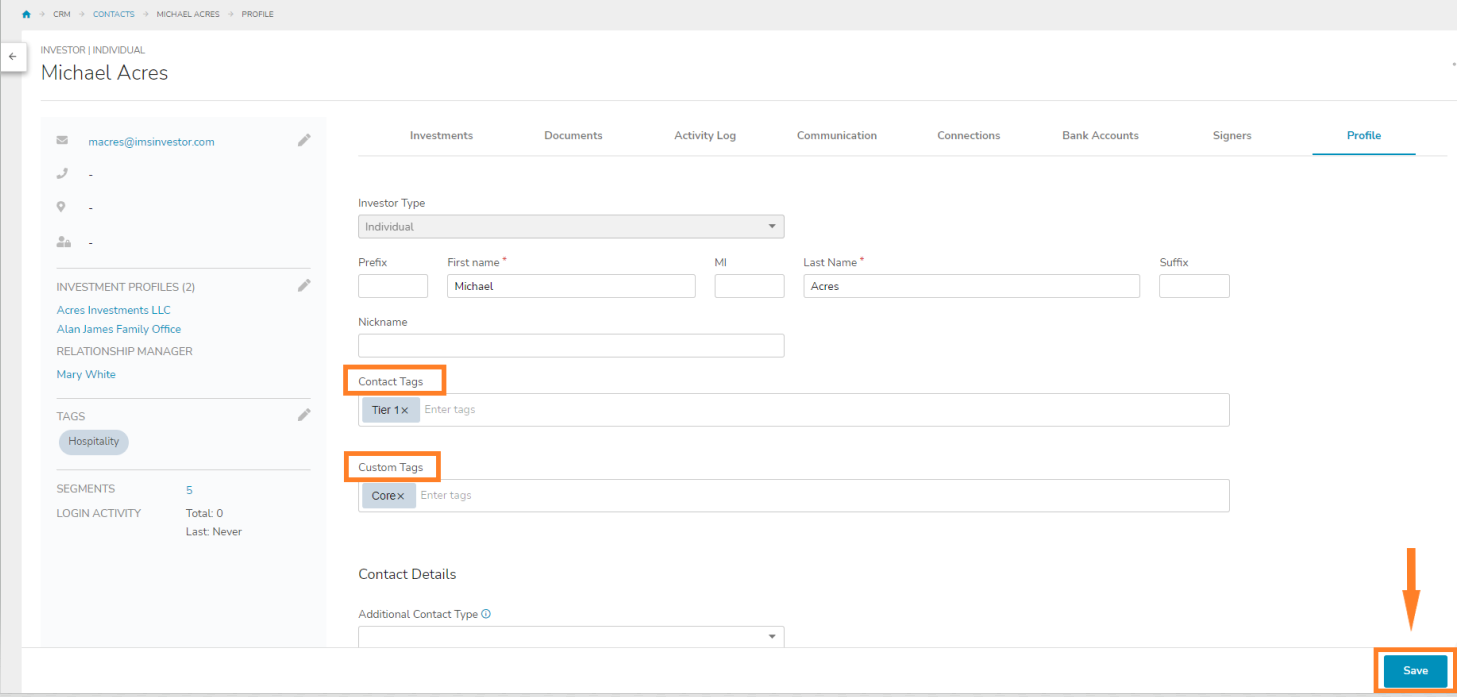This screenshot has width=1457, height=697.
Task: Click the back arrow at top left
Action: pyautogui.click(x=13, y=57)
